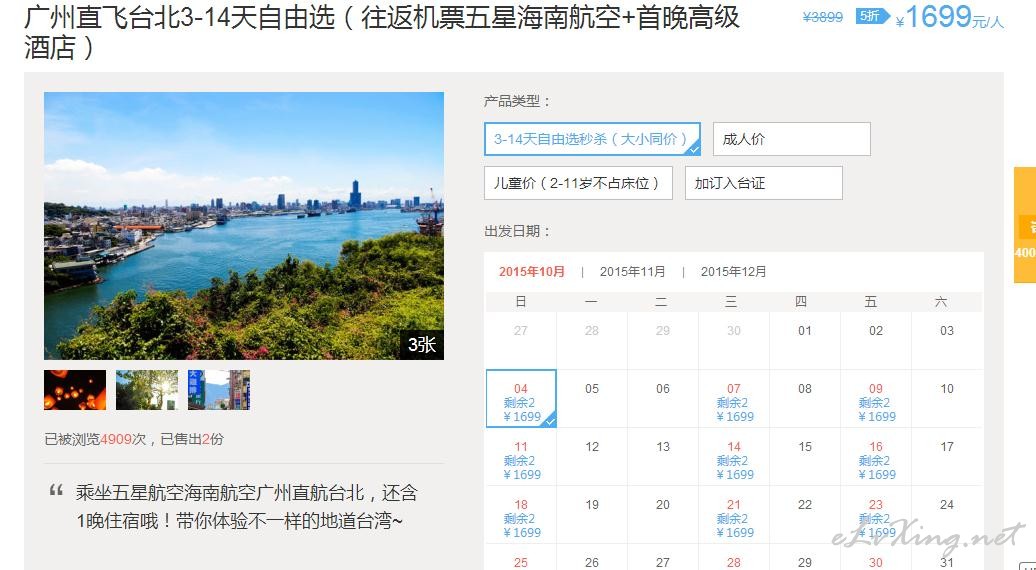
Task: Click the 5折 discount tag
Action: coord(872,16)
